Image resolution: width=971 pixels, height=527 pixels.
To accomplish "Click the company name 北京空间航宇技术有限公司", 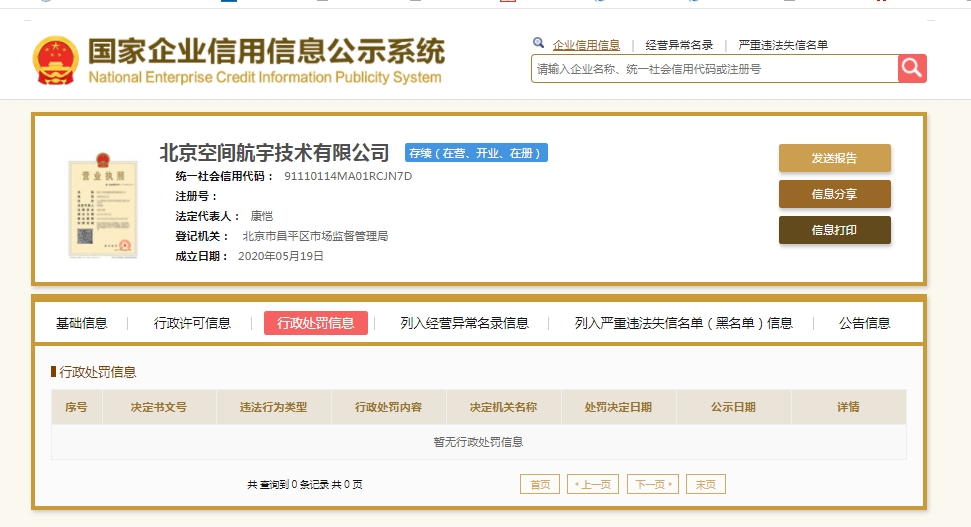I will click(x=274, y=153).
